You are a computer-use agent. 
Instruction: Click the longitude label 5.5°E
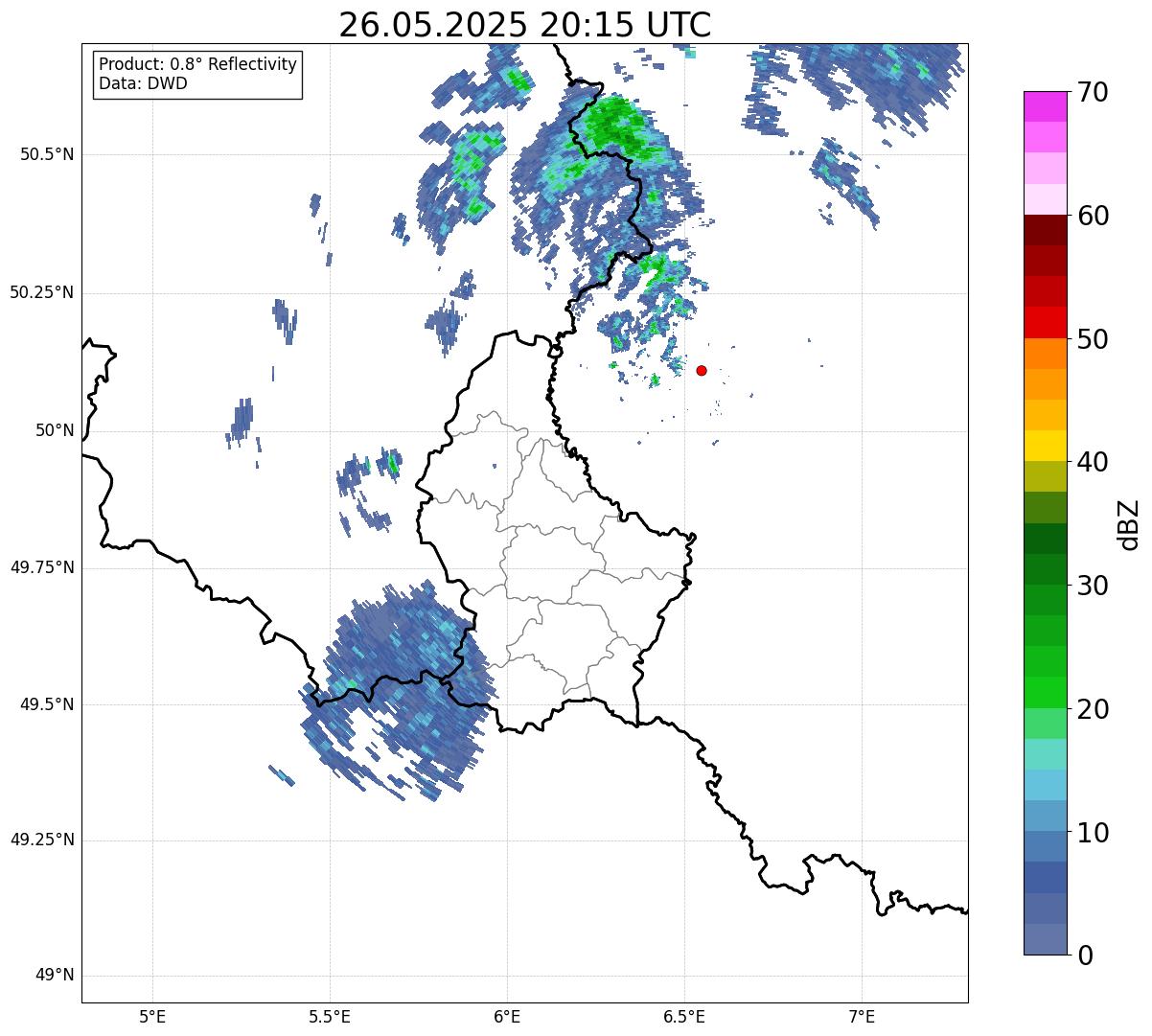tap(330, 1016)
